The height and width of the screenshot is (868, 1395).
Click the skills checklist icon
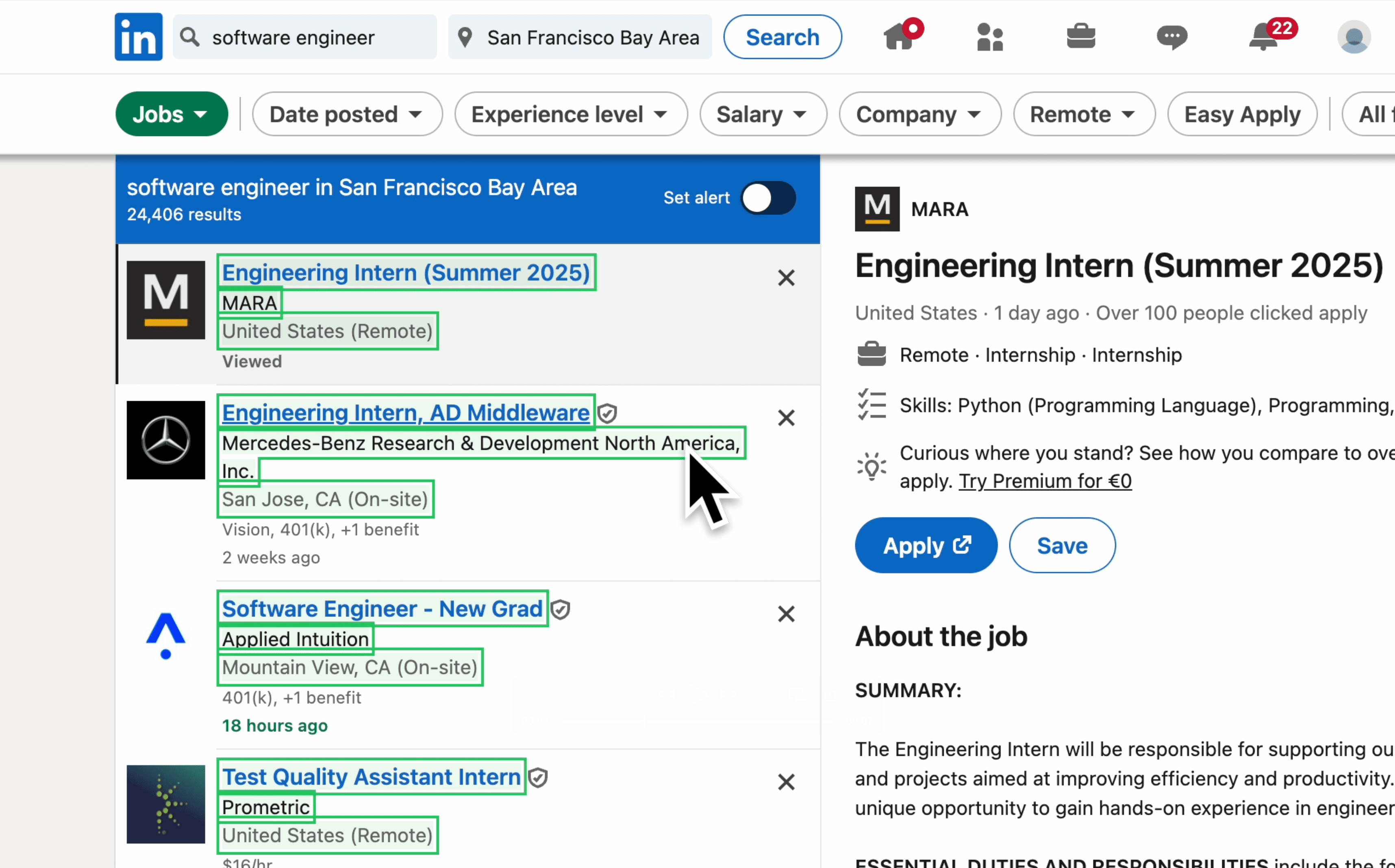(871, 405)
